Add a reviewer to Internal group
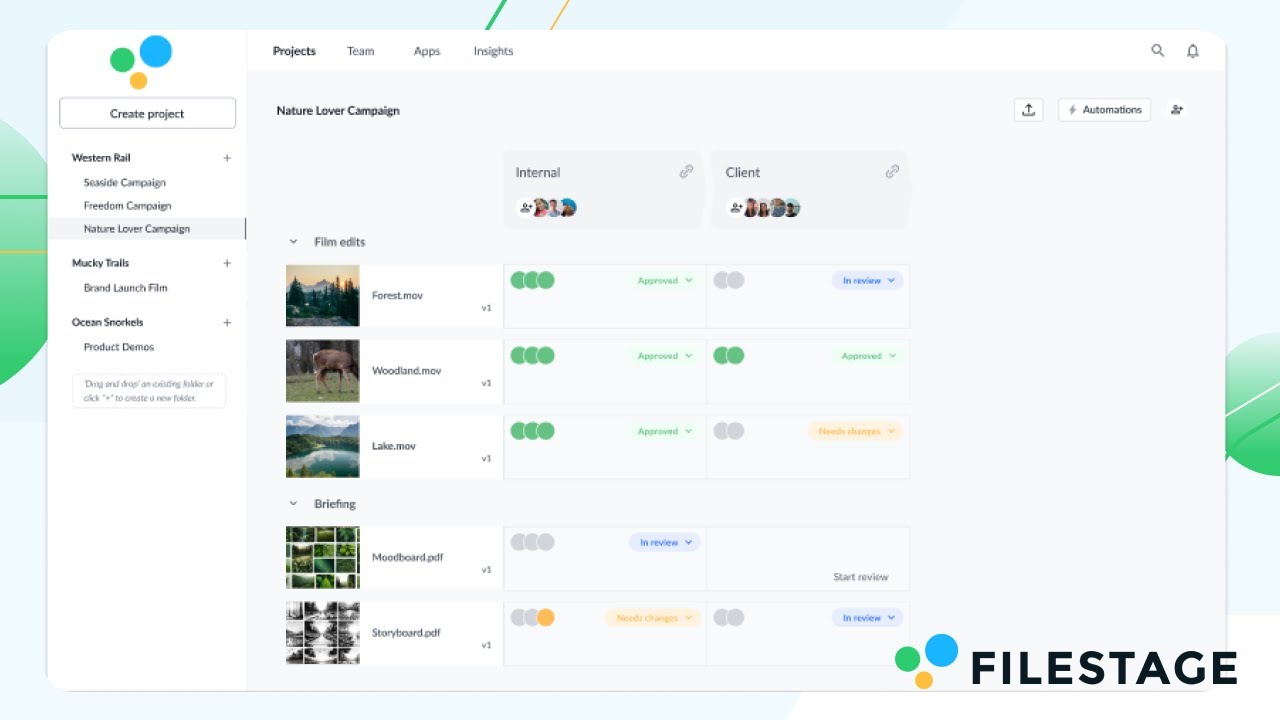 [x=525, y=208]
